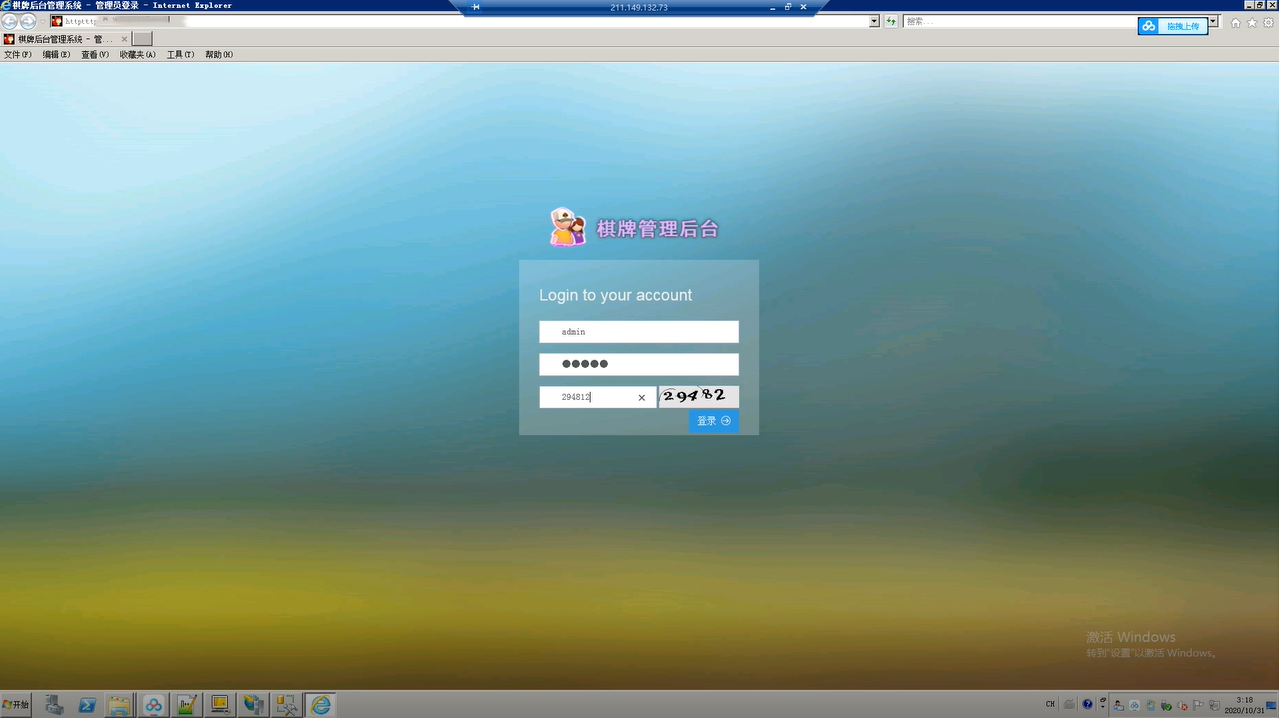Open the 开始 Start menu

click(16, 705)
